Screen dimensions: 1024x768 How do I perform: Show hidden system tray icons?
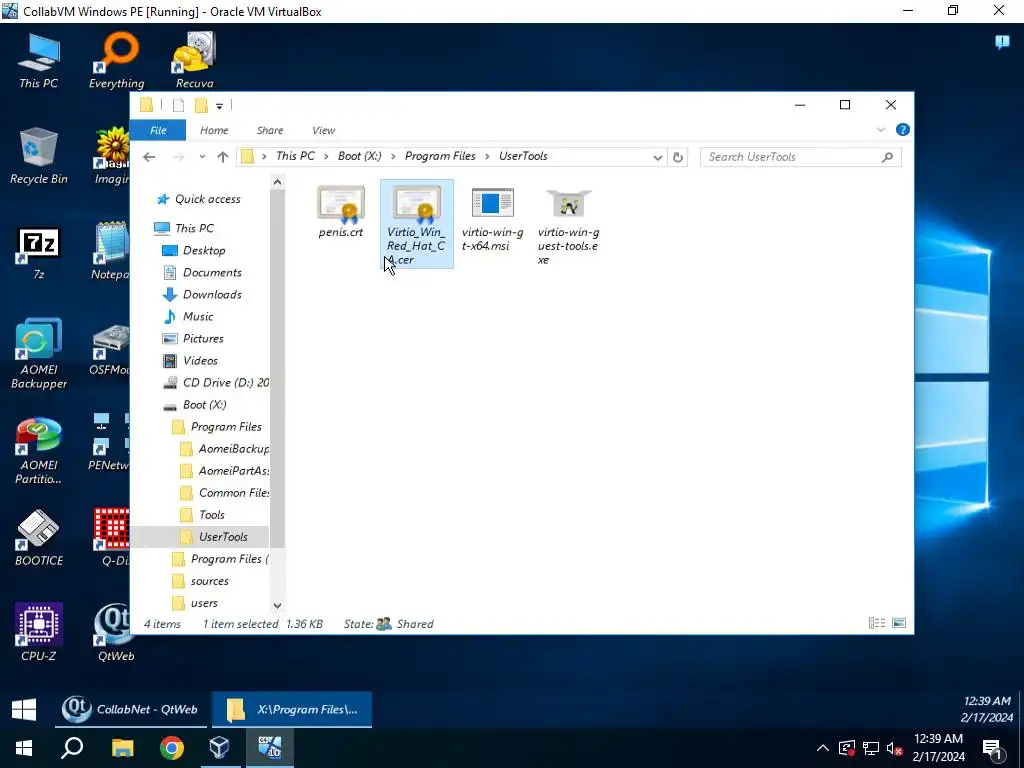tap(822, 748)
